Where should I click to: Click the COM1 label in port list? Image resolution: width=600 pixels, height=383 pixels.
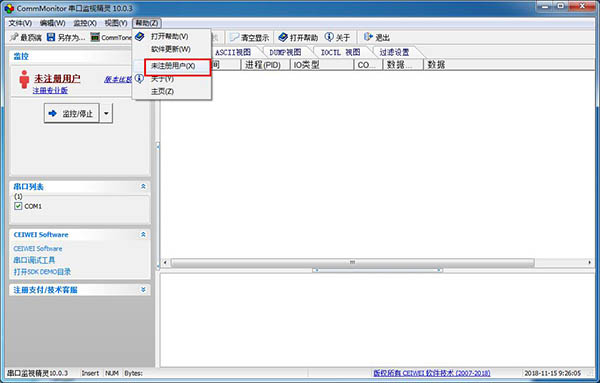coord(33,206)
